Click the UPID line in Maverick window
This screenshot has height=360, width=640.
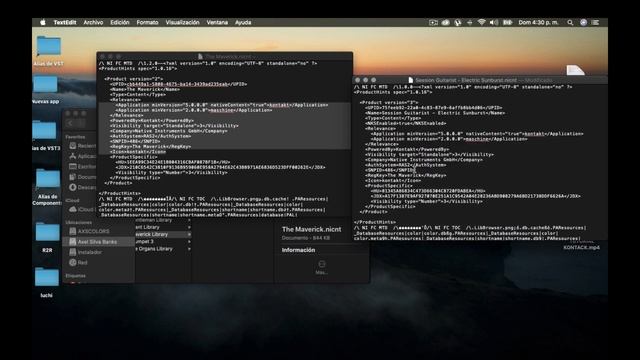(x=178, y=84)
